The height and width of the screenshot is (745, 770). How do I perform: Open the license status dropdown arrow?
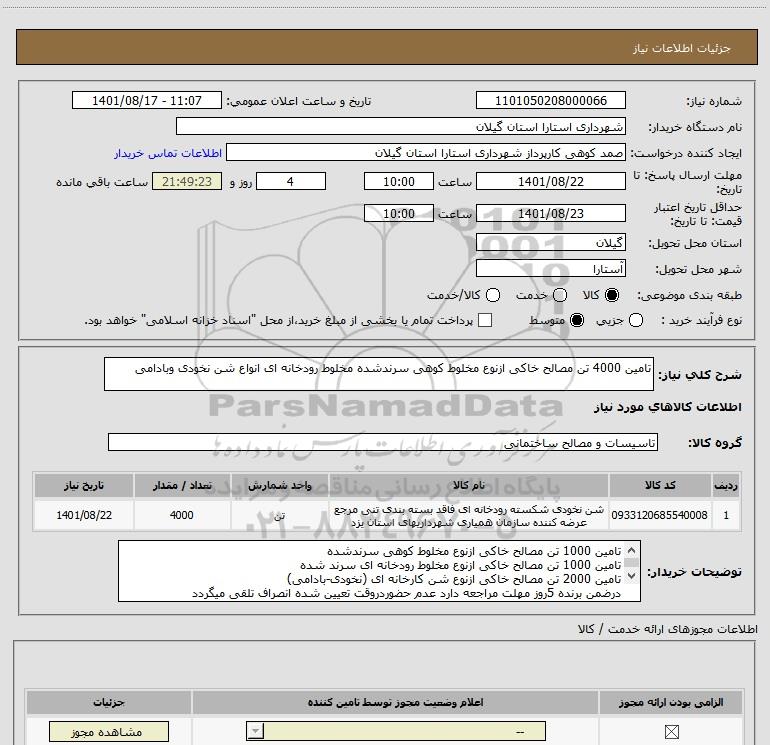pyautogui.click(x=255, y=732)
